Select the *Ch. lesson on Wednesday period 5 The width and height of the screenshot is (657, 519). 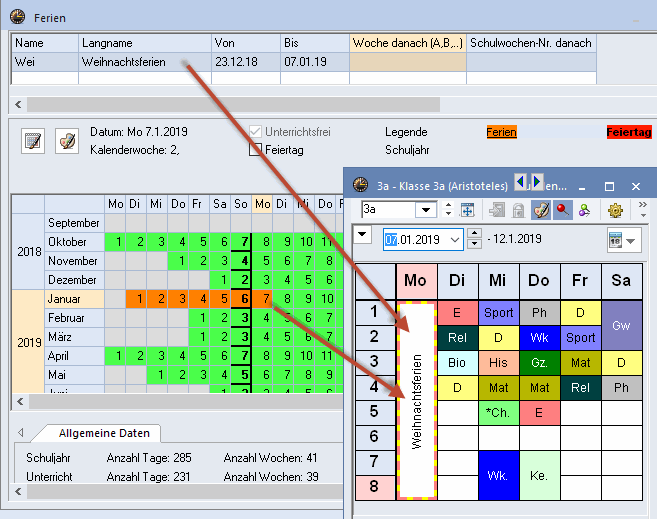(x=498, y=413)
